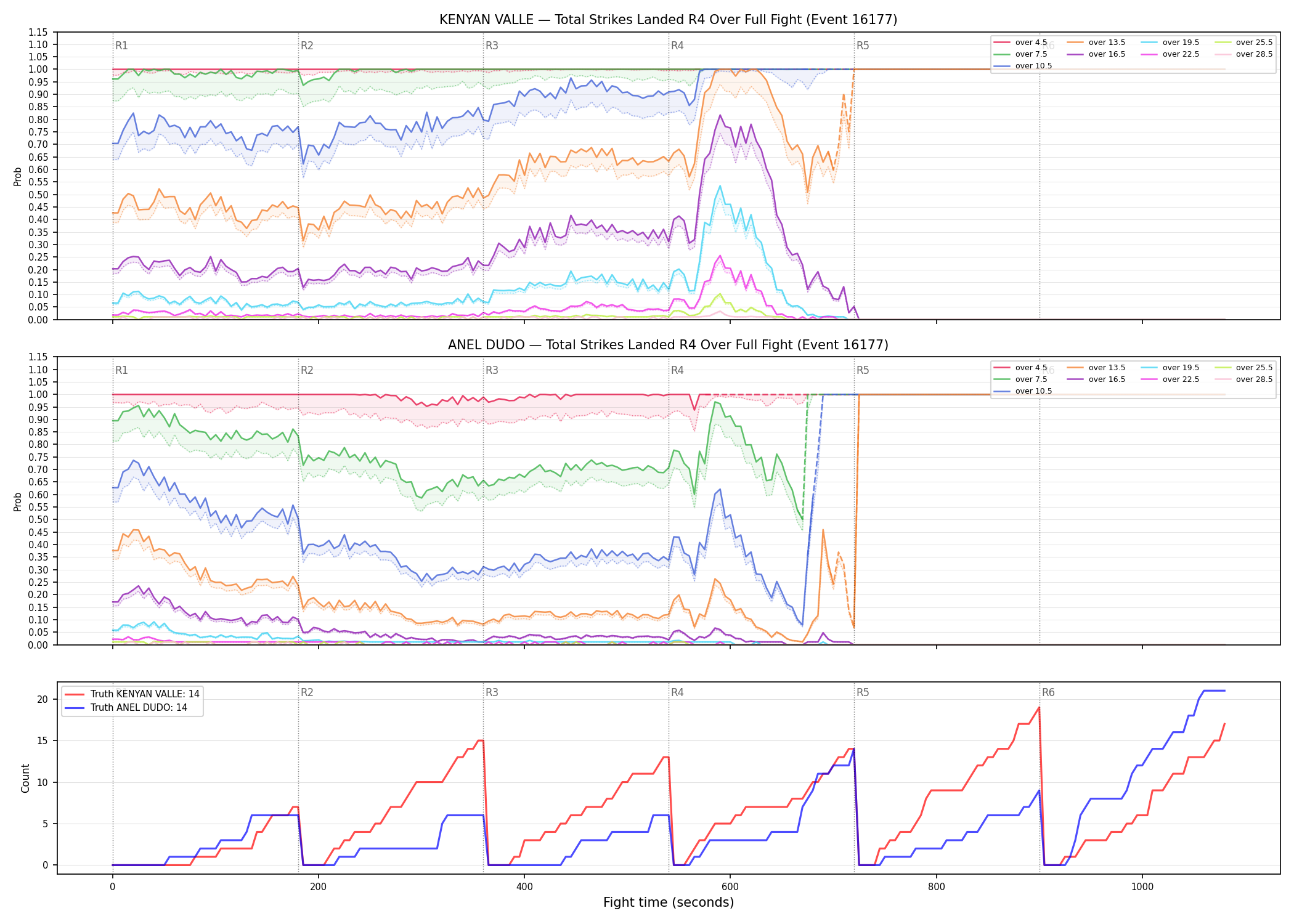Select the R1 round label in KENYAN VALLE chart
The width and height of the screenshot is (1294, 924).
tap(121, 46)
